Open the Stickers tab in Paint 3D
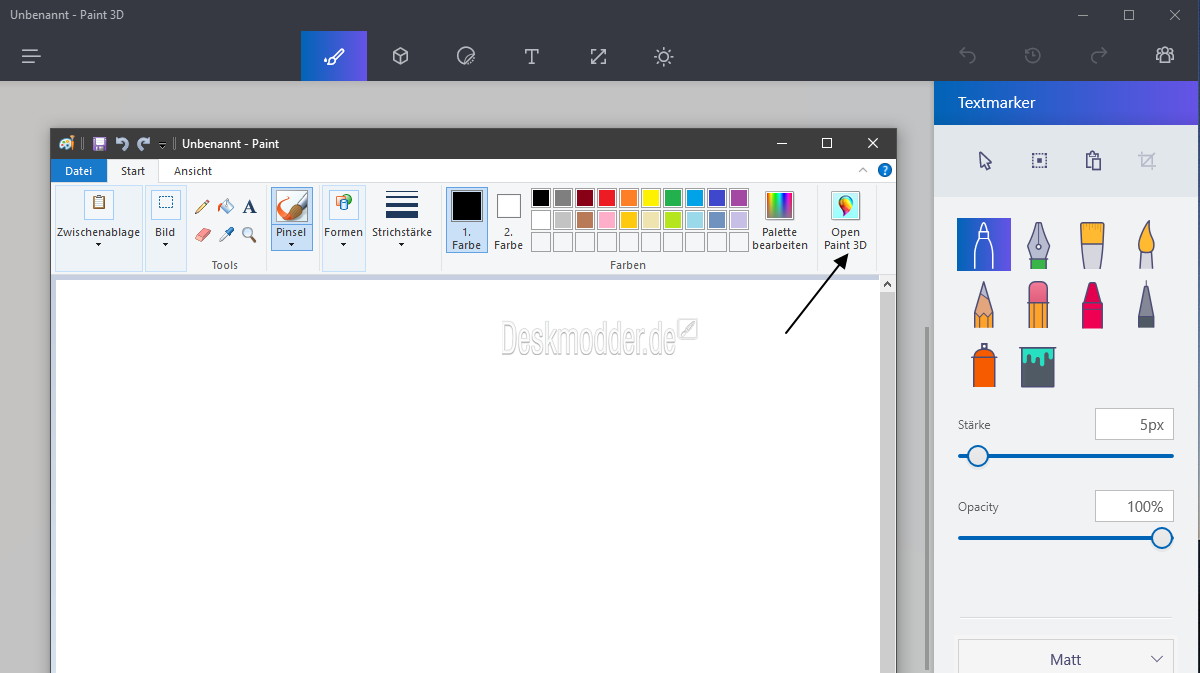Screen dimensions: 1200x673 [x=466, y=56]
